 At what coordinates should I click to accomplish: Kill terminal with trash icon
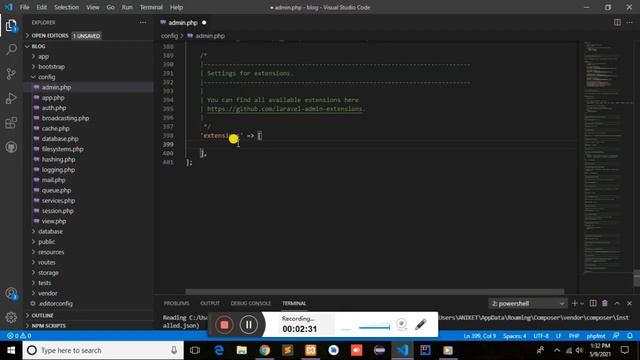[x=605, y=303]
